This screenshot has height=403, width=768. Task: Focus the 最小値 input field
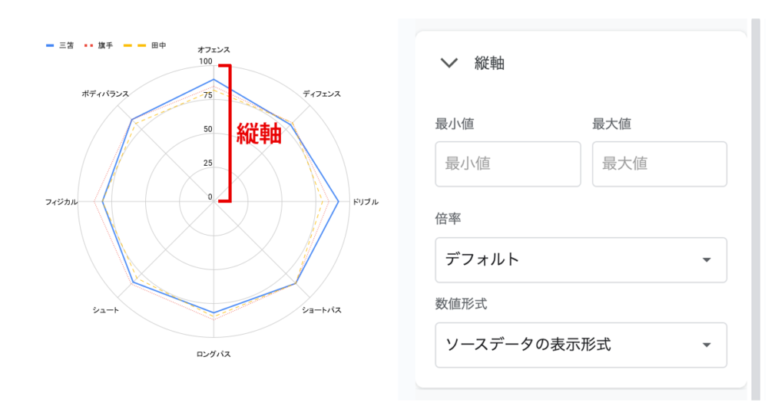(507, 163)
